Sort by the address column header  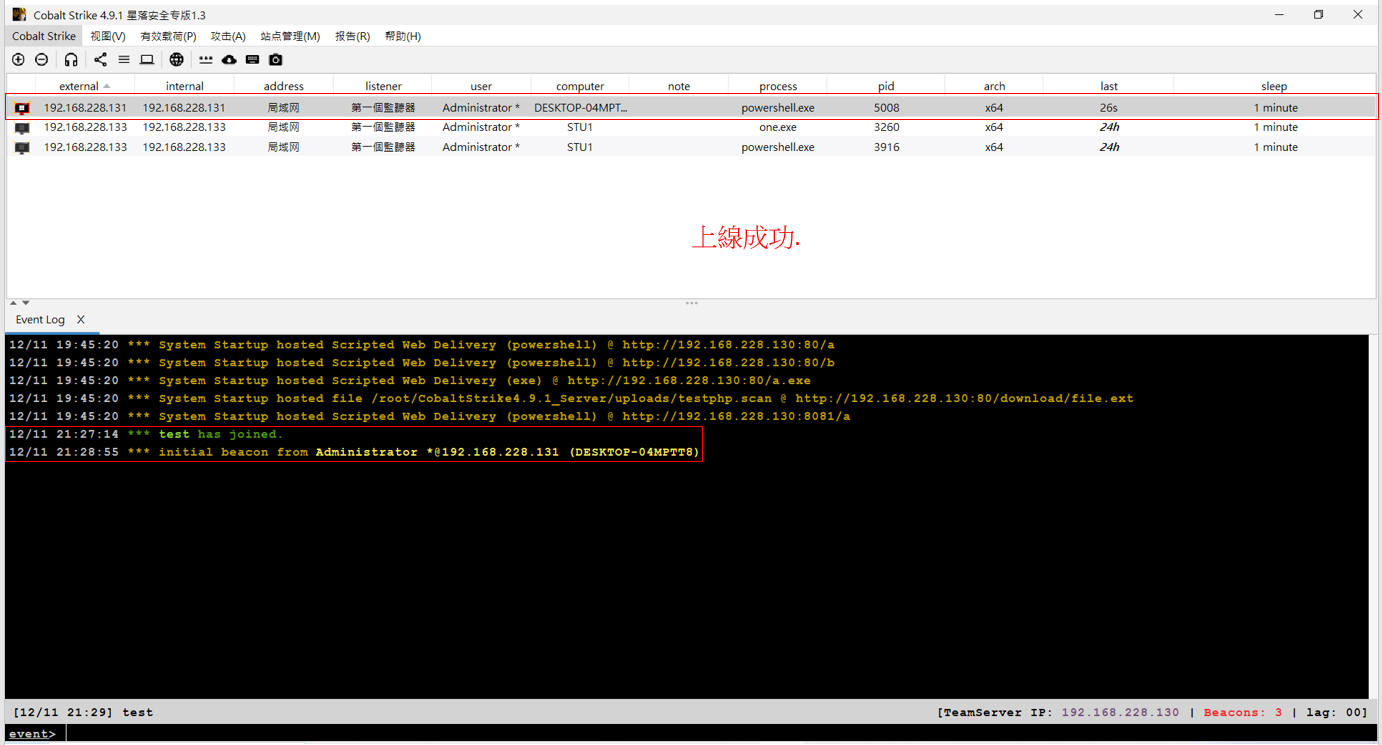(284, 87)
